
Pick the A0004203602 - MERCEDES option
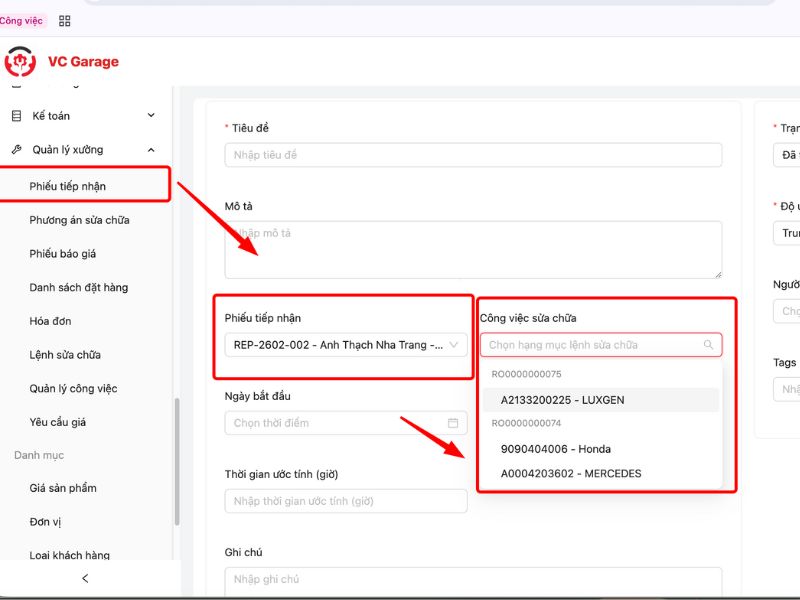point(570,473)
